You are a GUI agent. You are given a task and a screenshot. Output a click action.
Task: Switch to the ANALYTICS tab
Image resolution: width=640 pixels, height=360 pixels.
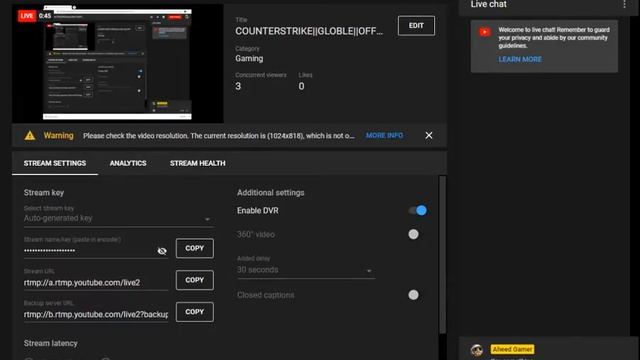pos(128,163)
